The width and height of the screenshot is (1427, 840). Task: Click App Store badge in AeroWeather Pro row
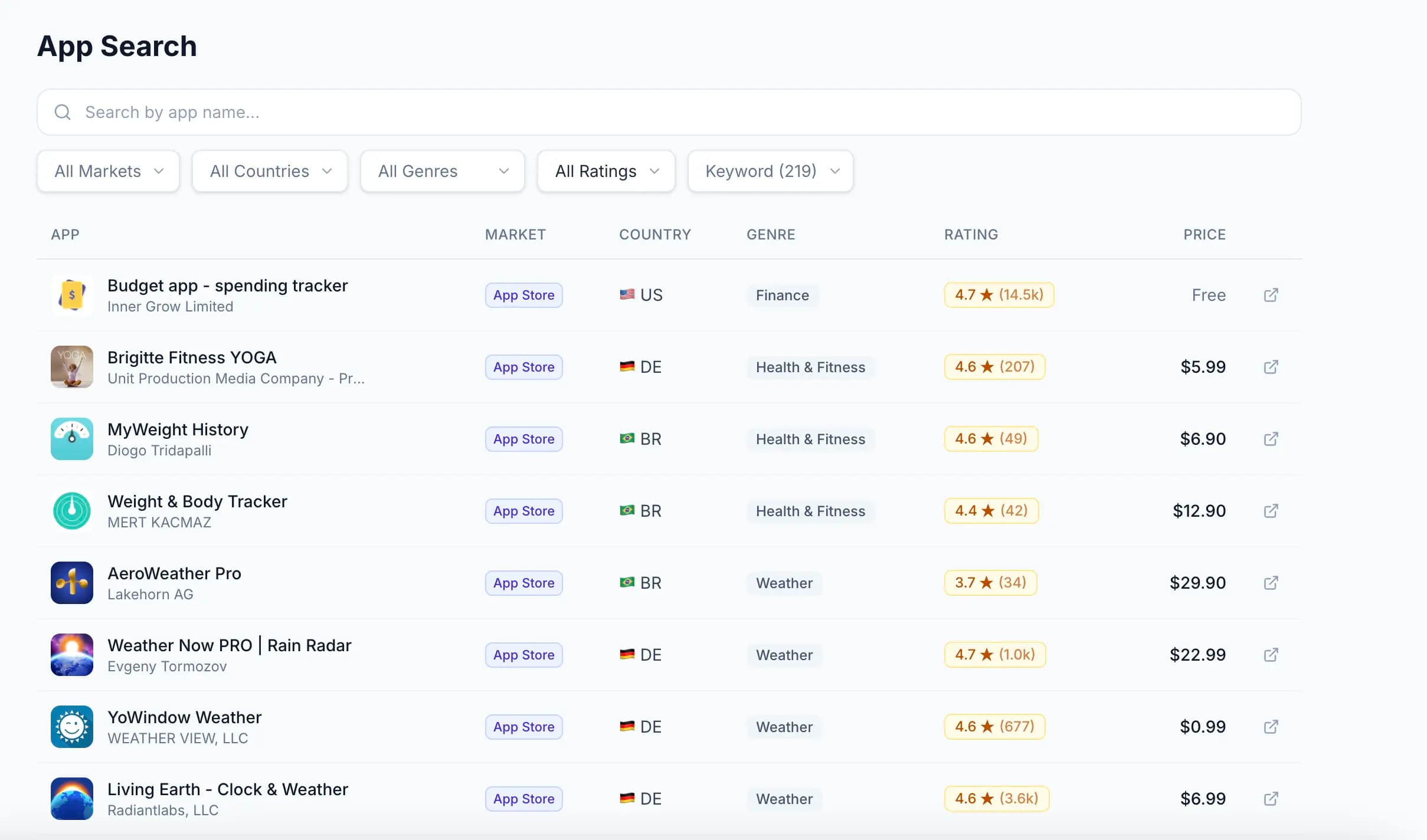[524, 583]
